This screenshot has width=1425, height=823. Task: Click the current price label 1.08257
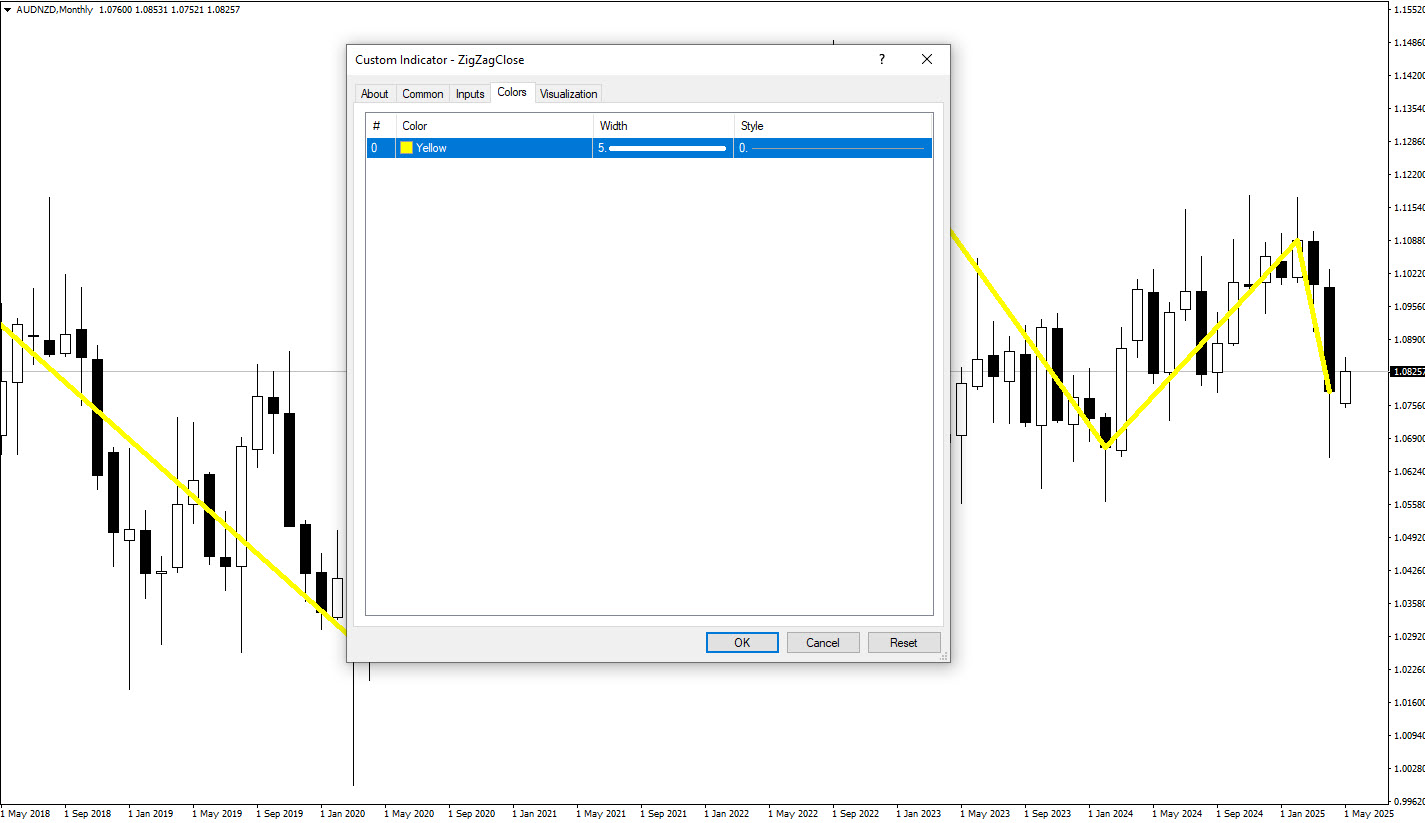1406,372
